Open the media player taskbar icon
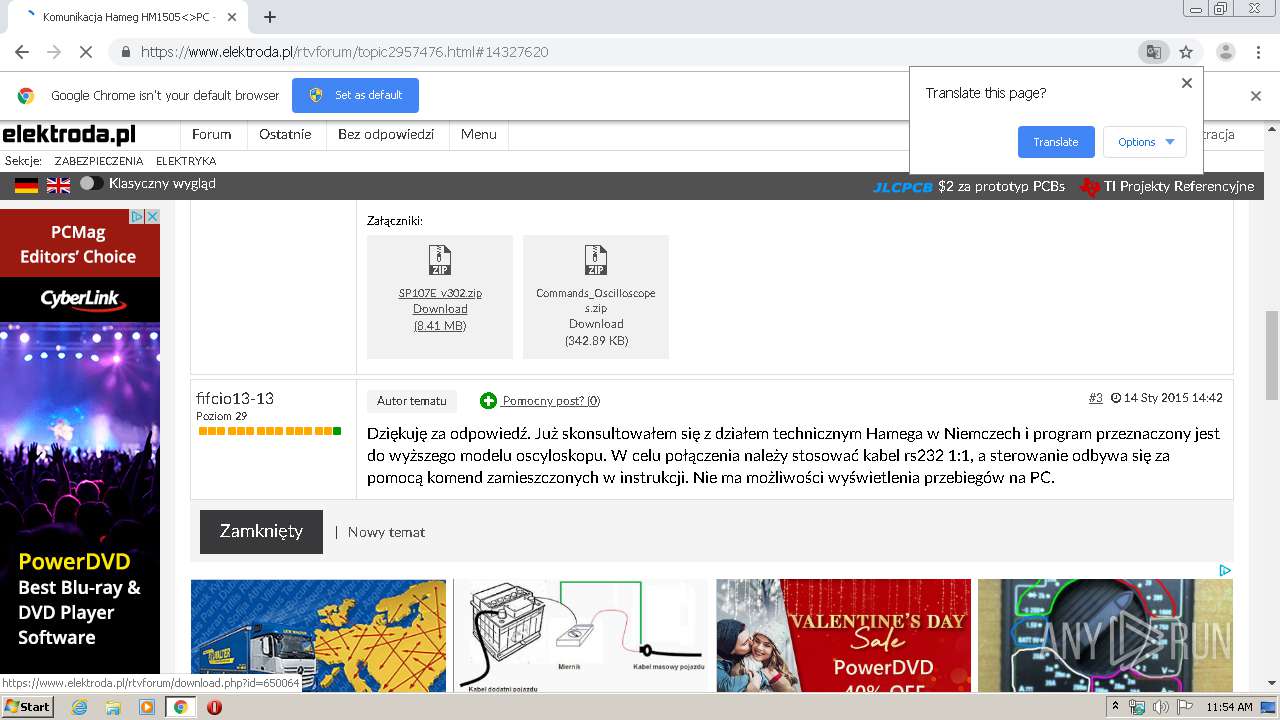The height and width of the screenshot is (720, 1280). [x=147, y=707]
